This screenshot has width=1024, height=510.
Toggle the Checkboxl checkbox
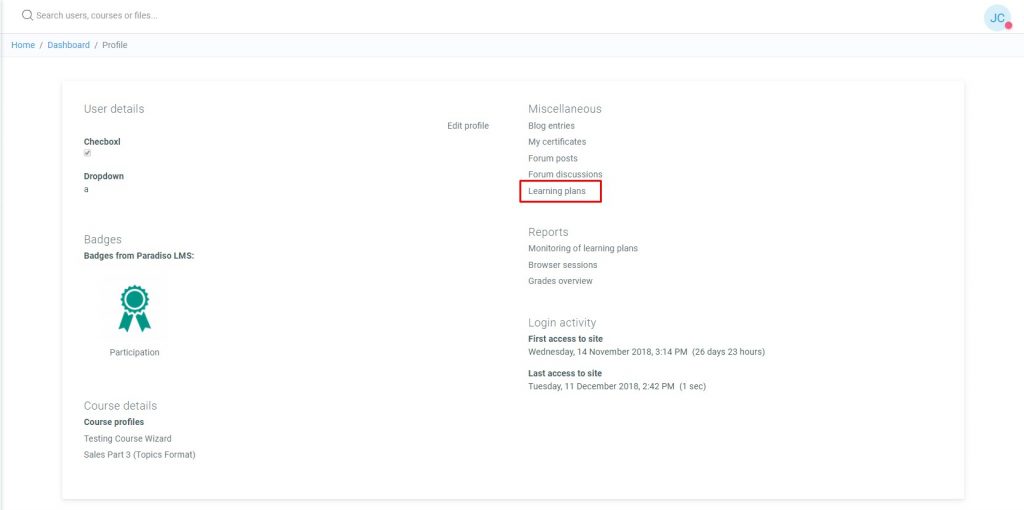point(88,153)
